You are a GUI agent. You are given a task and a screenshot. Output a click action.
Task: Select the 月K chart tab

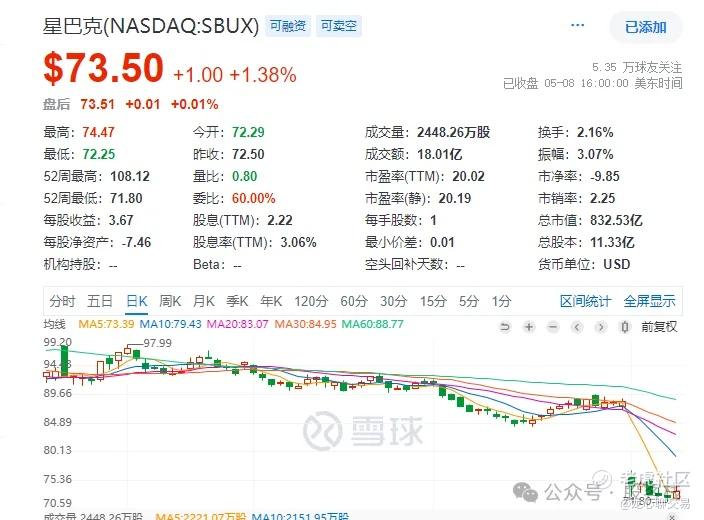tap(204, 301)
